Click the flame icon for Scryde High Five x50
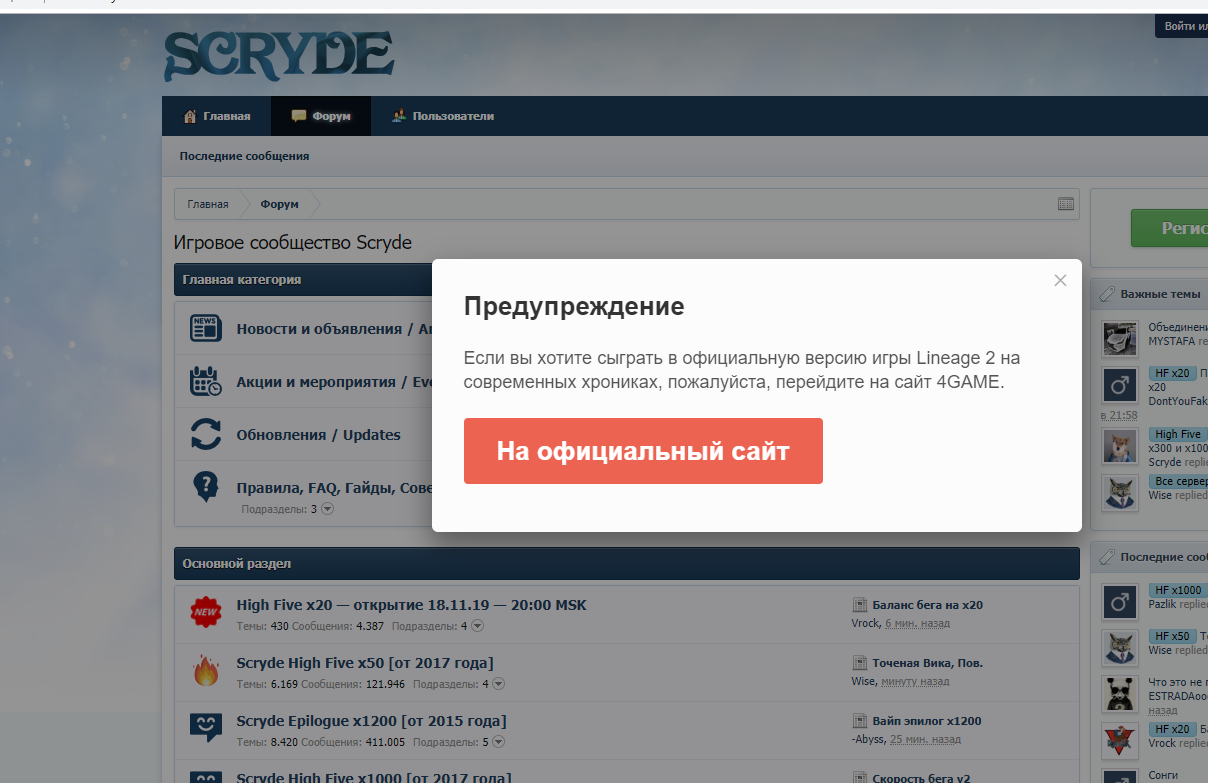The width and height of the screenshot is (1208, 783). (x=206, y=671)
